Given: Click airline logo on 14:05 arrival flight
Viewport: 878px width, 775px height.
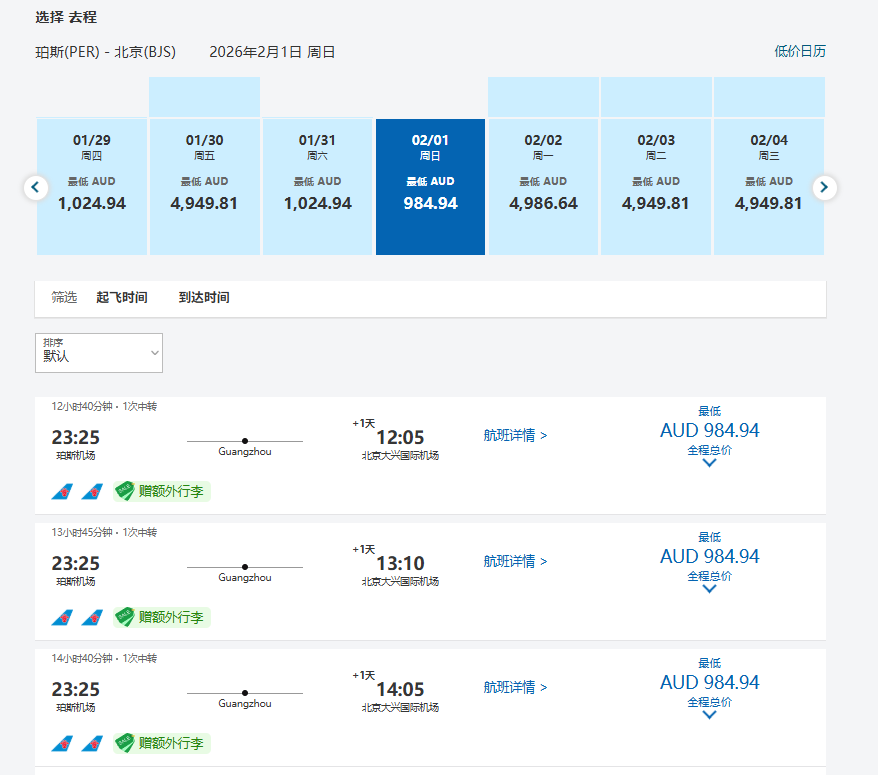Looking at the screenshot, I should 63,743.
